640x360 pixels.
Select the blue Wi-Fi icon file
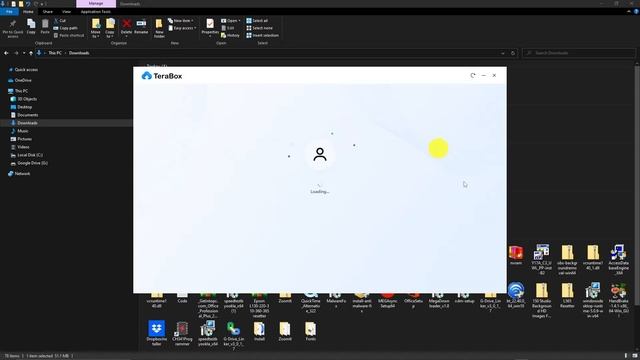pyautogui.click(x=516, y=295)
